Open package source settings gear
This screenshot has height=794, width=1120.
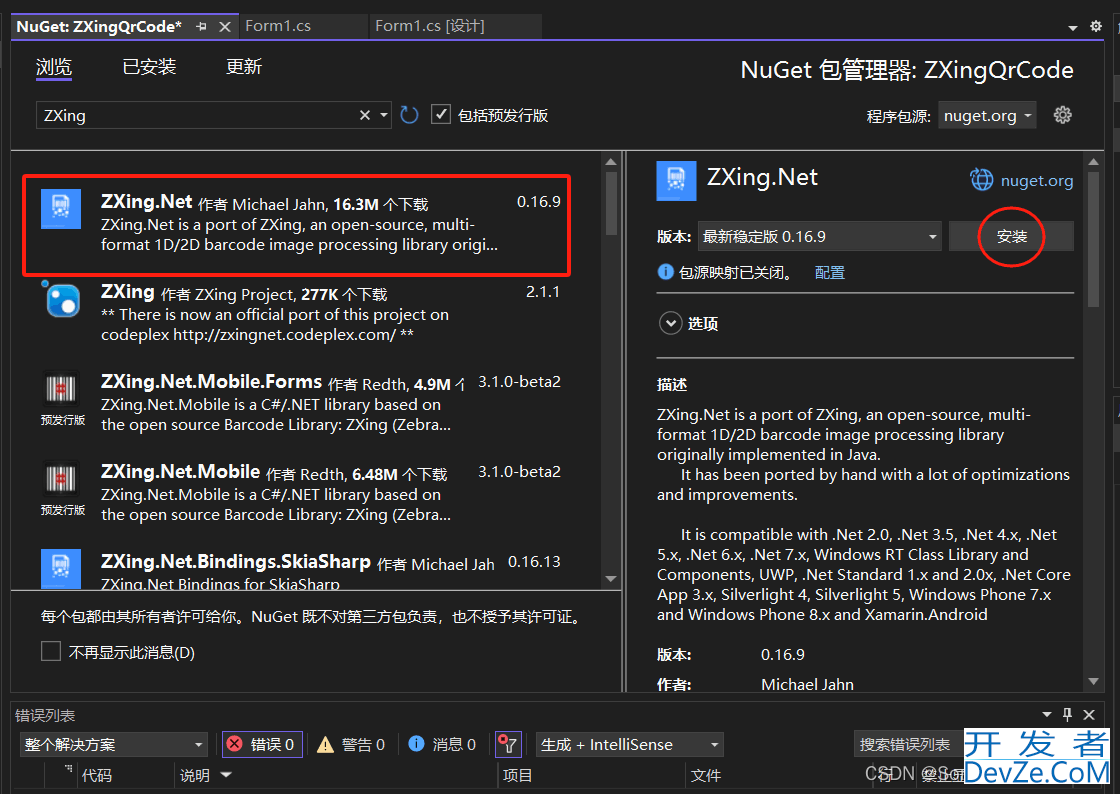tap(1062, 115)
